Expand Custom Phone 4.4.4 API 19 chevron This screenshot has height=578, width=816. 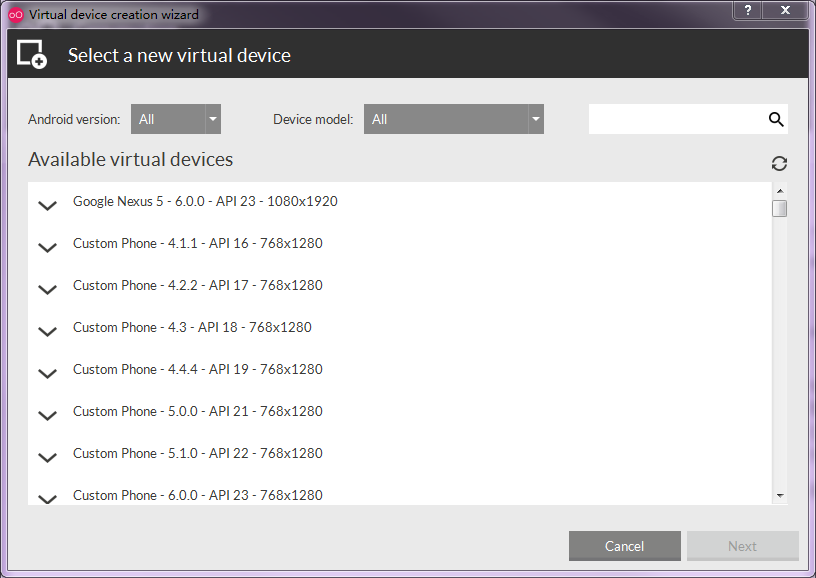point(47,374)
